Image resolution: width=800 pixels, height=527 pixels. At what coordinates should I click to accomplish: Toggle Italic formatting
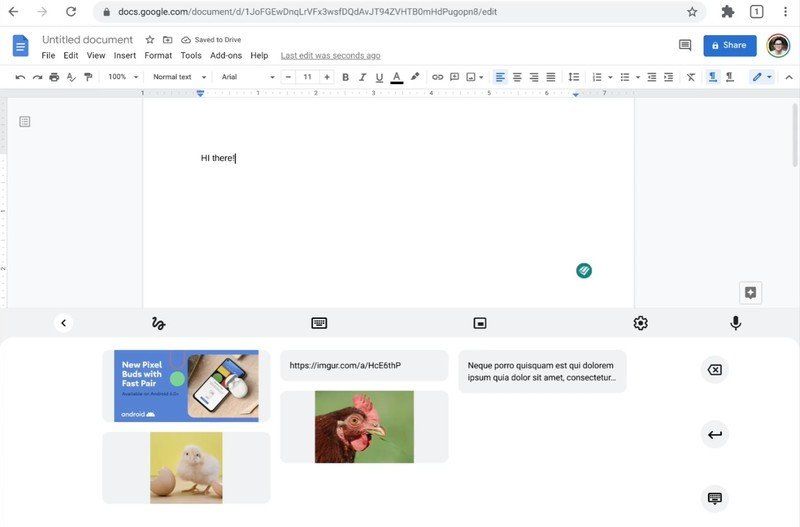pyautogui.click(x=362, y=77)
